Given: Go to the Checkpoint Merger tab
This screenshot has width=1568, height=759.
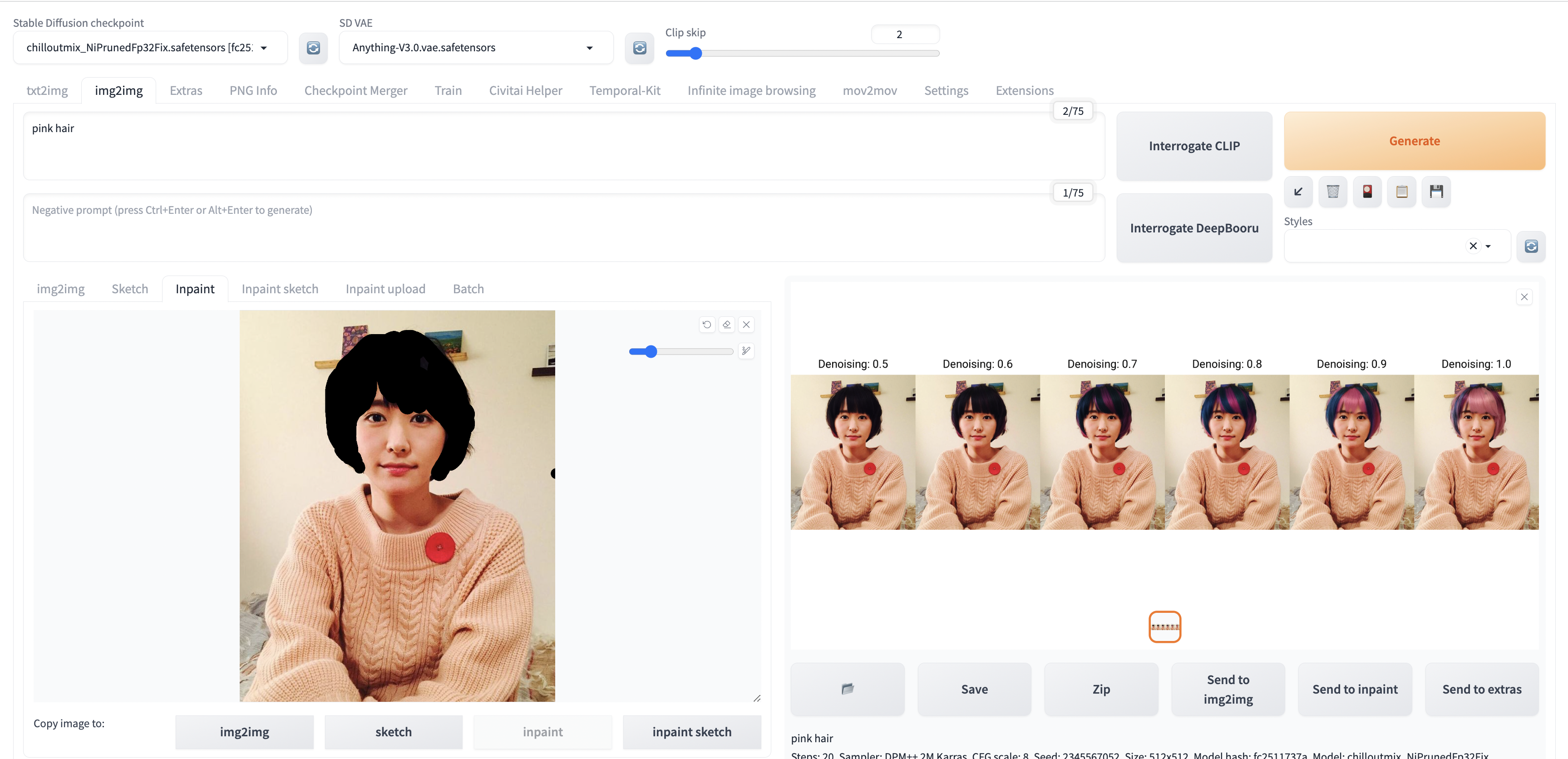Looking at the screenshot, I should pos(355,90).
